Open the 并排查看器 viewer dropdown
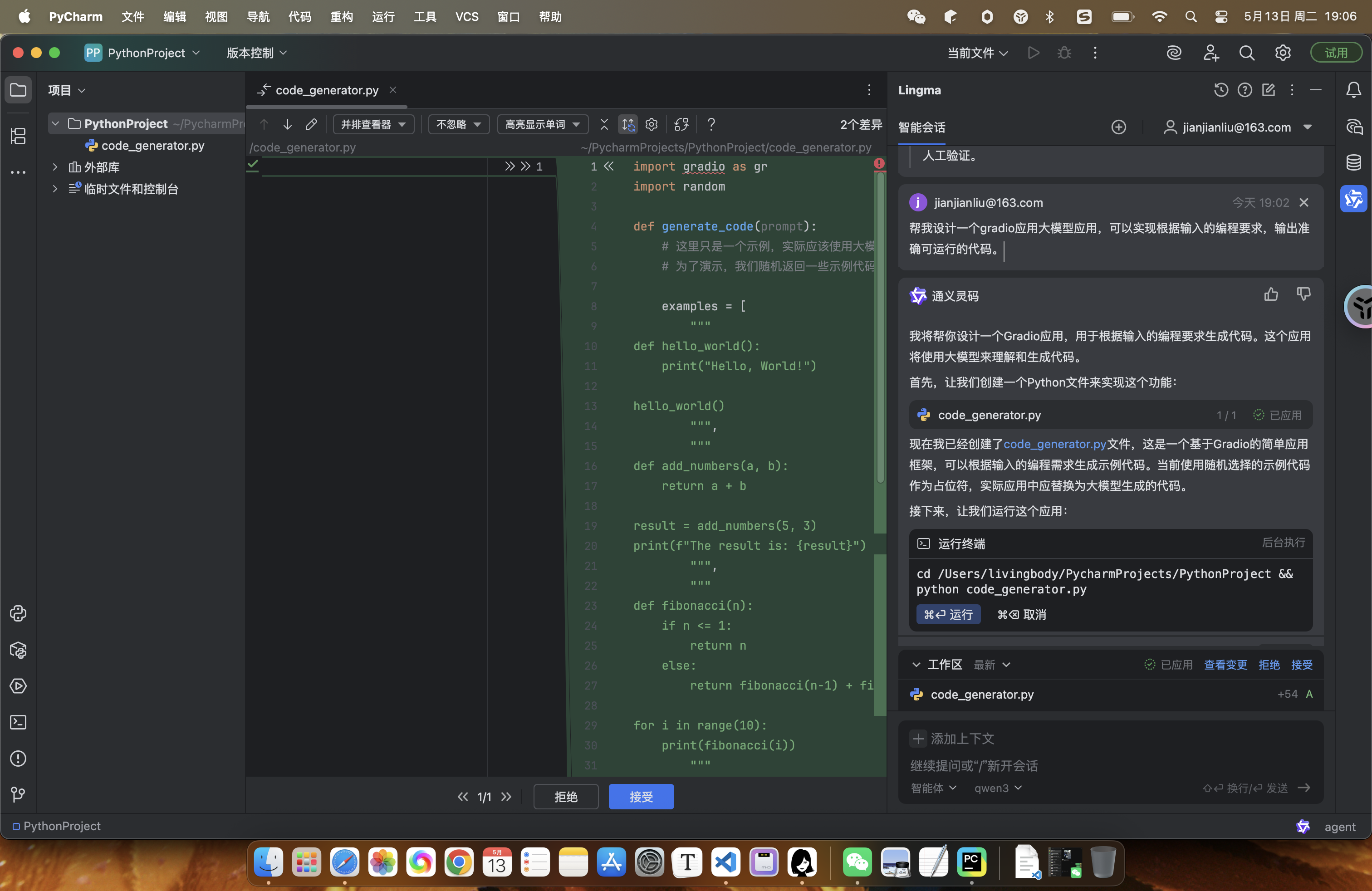Screen dimensions: 1372x891 point(373,124)
